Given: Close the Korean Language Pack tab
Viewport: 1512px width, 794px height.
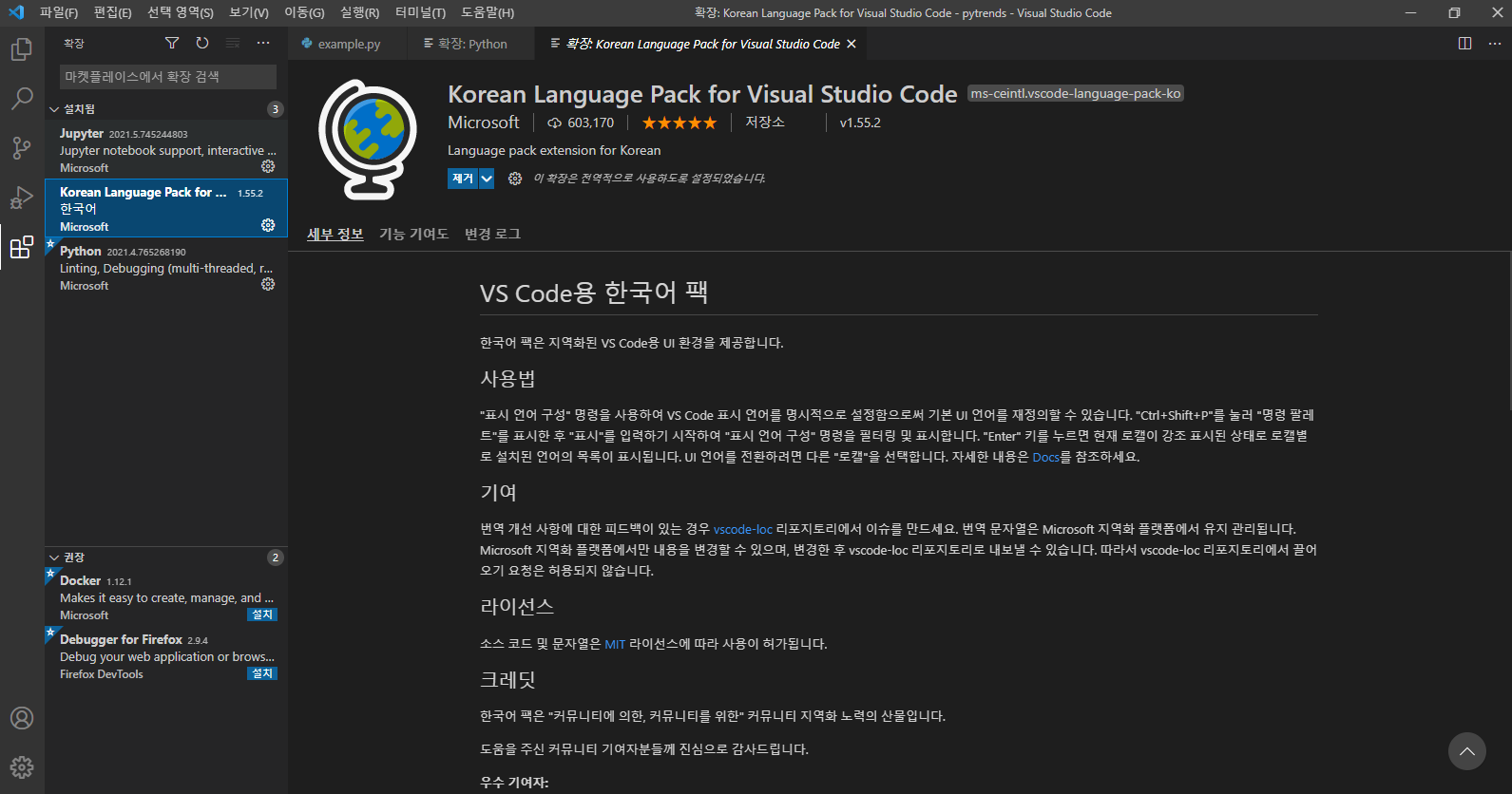Looking at the screenshot, I should pos(852,44).
